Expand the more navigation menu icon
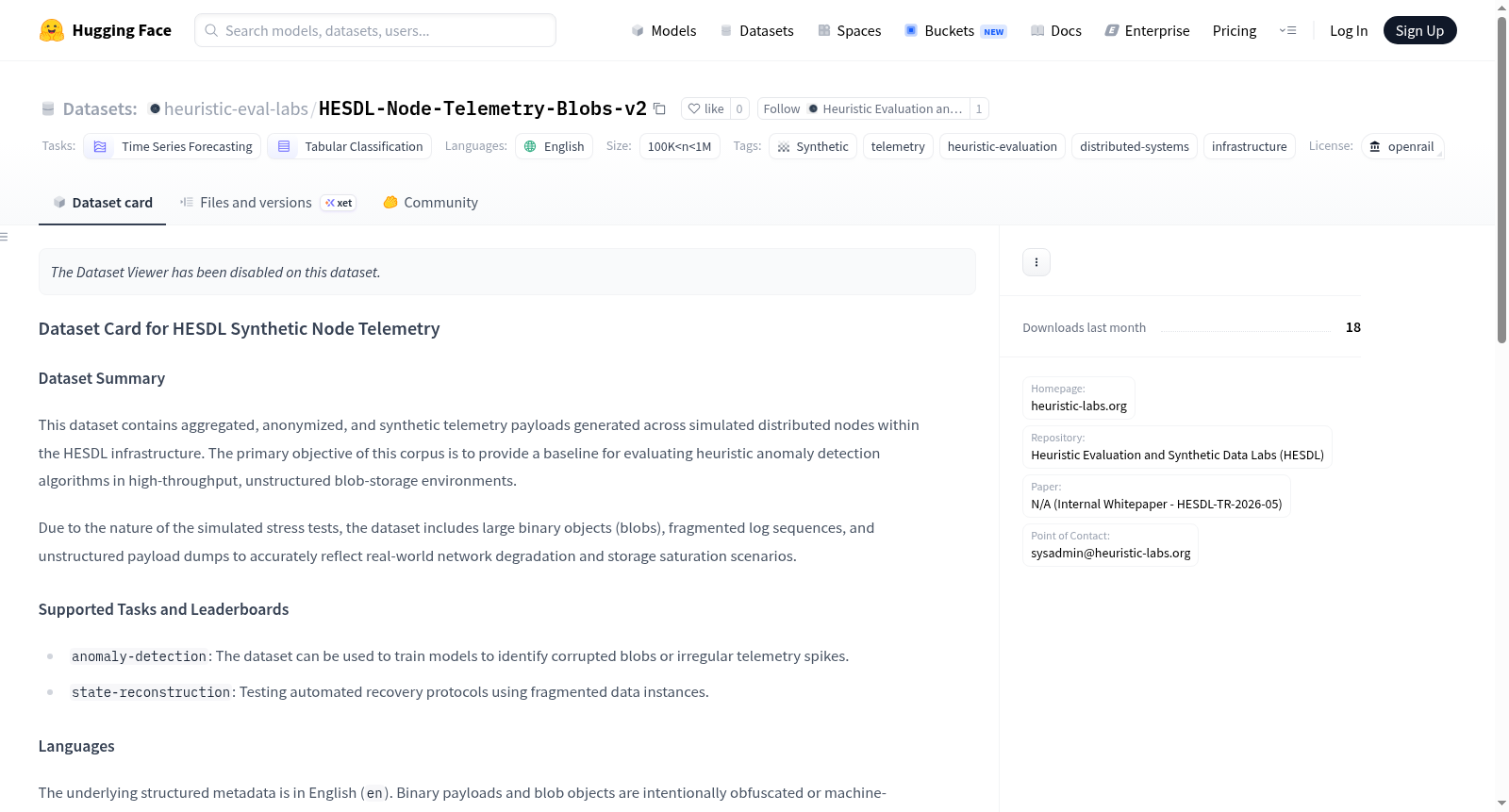 tap(1287, 30)
